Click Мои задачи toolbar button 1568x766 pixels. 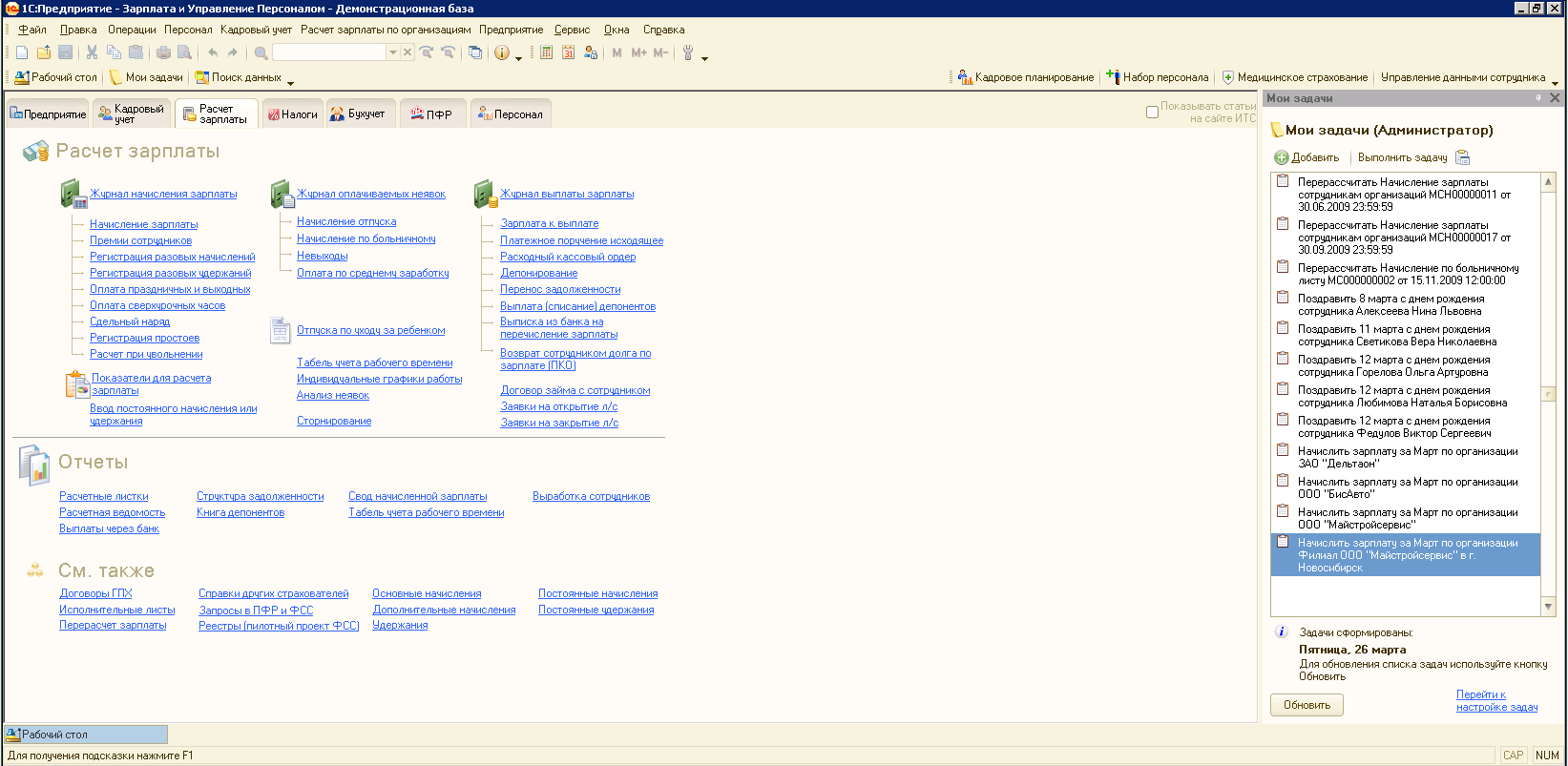146,77
